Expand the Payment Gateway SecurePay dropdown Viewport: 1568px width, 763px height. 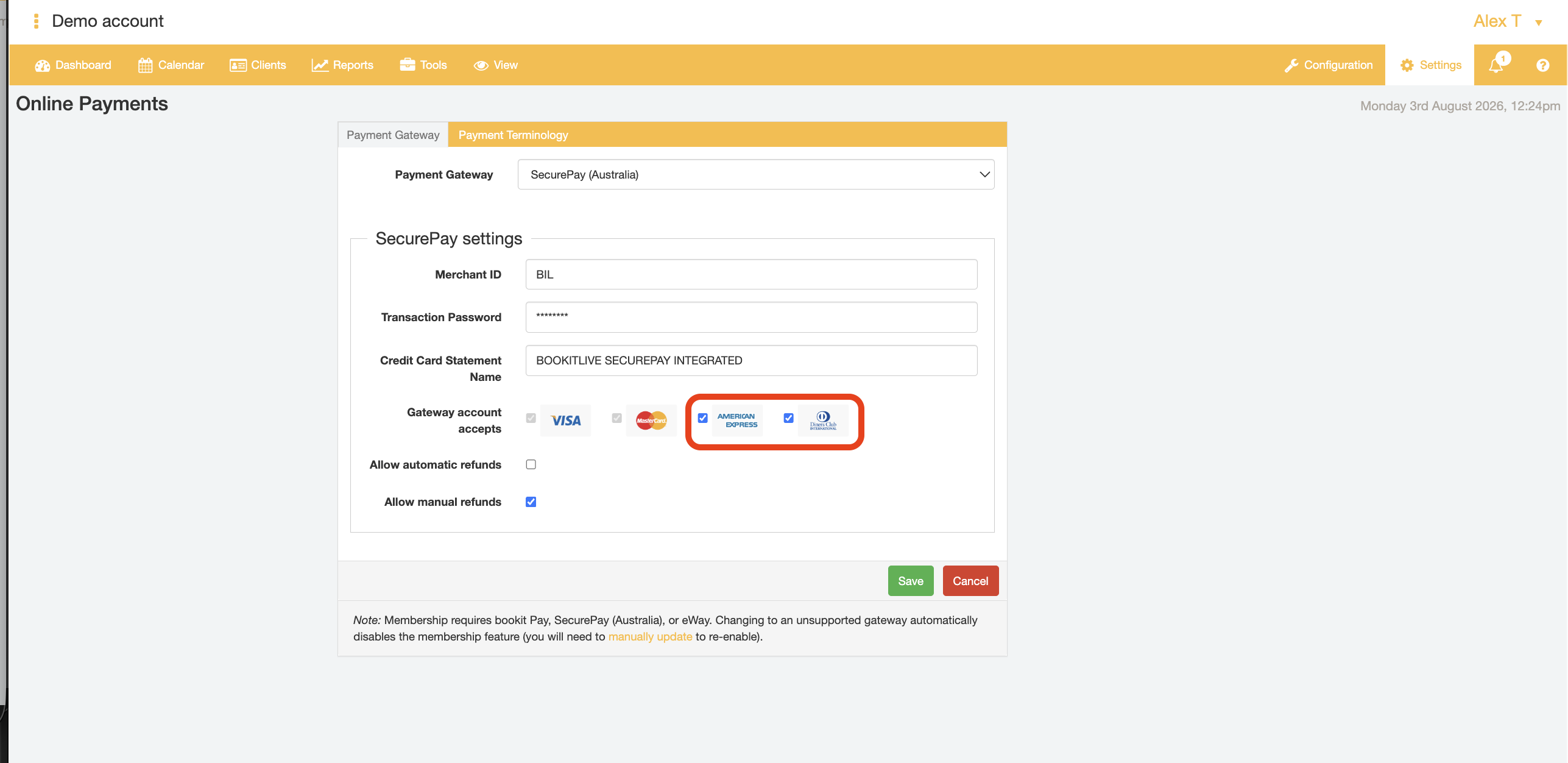tap(755, 174)
